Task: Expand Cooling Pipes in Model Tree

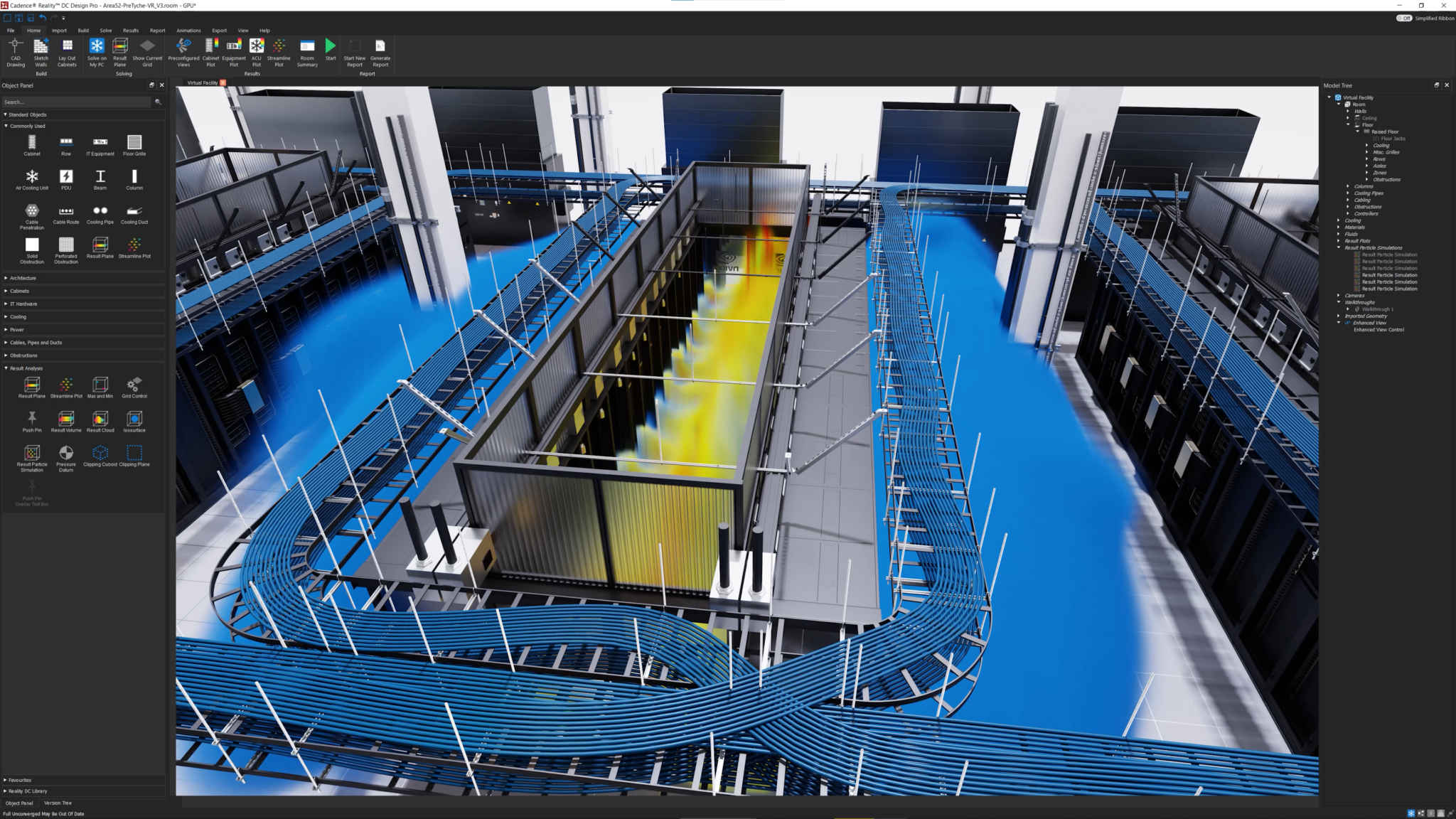Action: 1348,193
